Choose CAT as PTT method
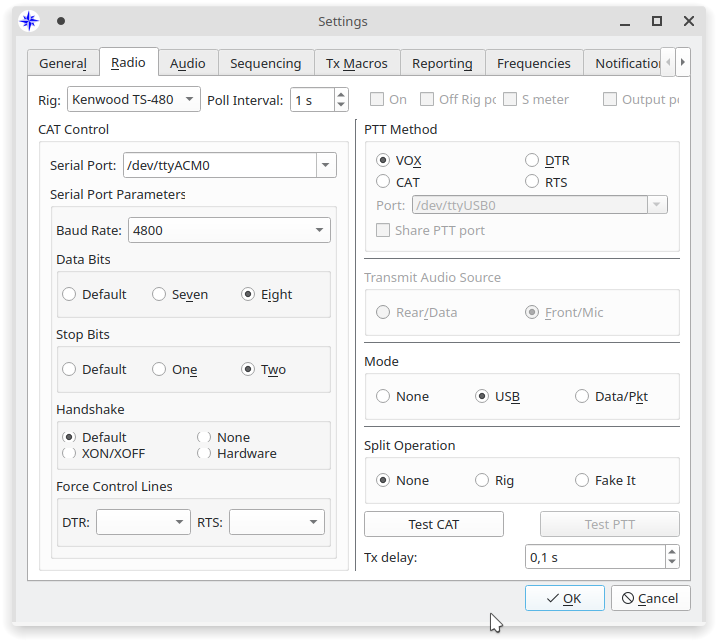 383,182
